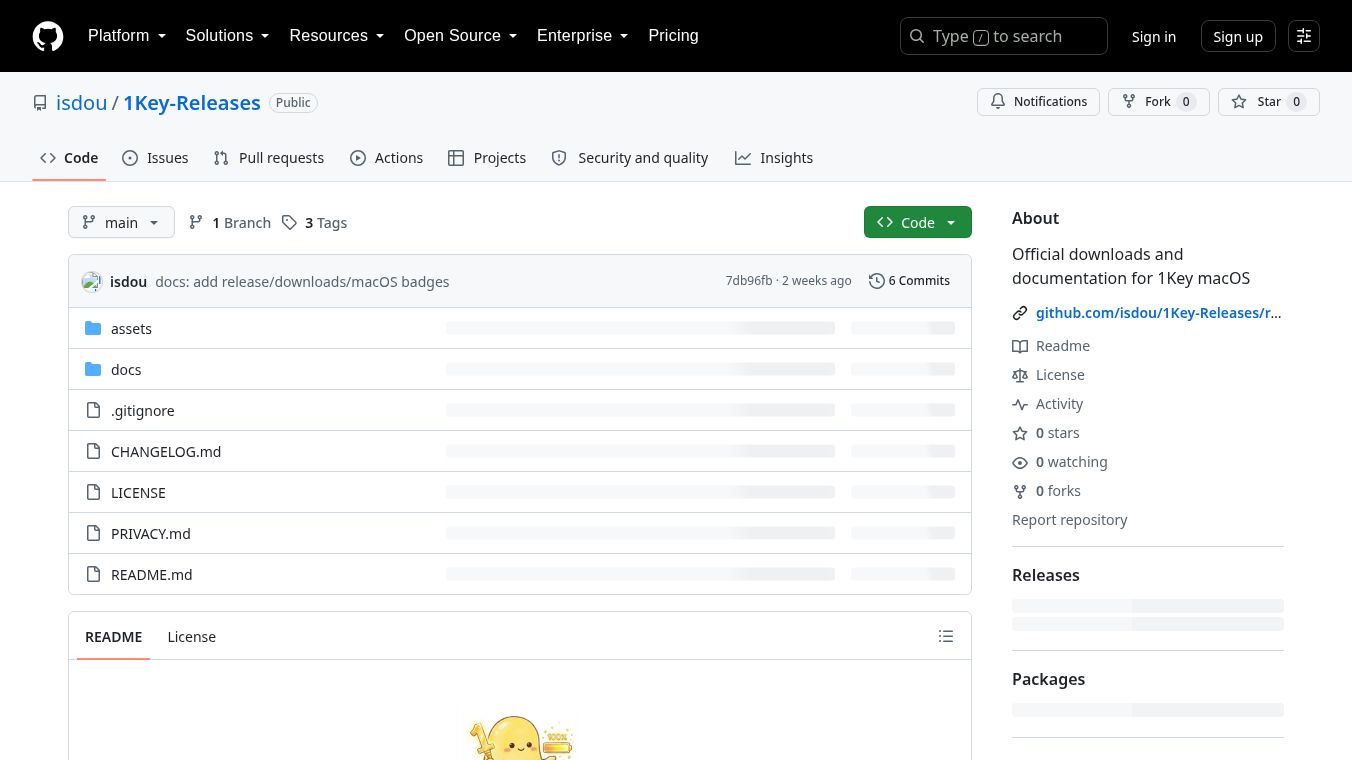1352x760 pixels.
Task: Open the Insights tab
Action: click(774, 158)
